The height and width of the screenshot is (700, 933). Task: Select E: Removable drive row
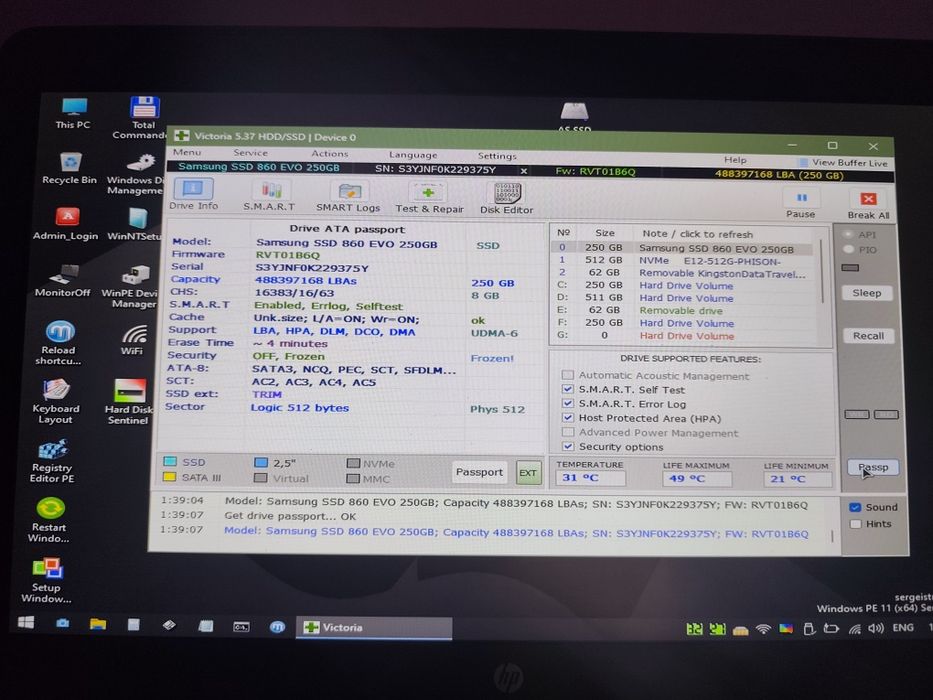coord(682,310)
